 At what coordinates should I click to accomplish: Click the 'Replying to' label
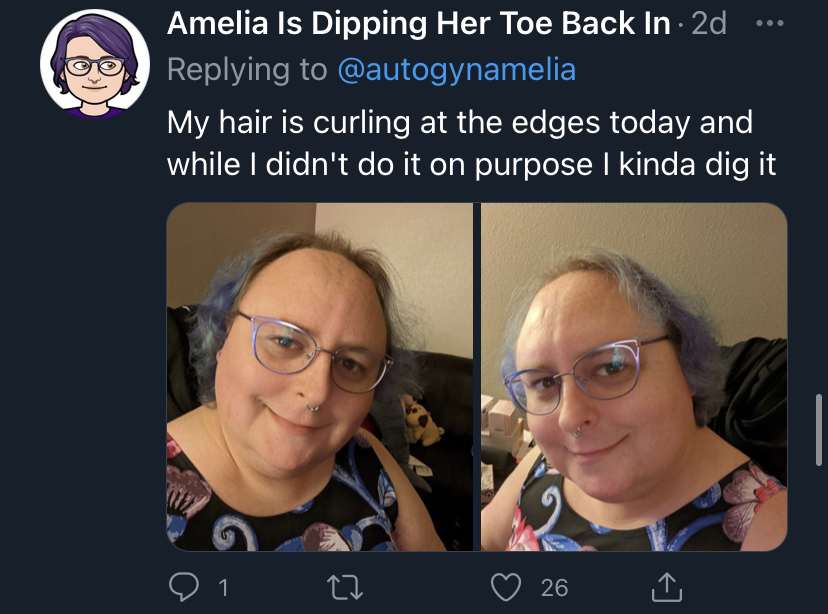coord(247,70)
